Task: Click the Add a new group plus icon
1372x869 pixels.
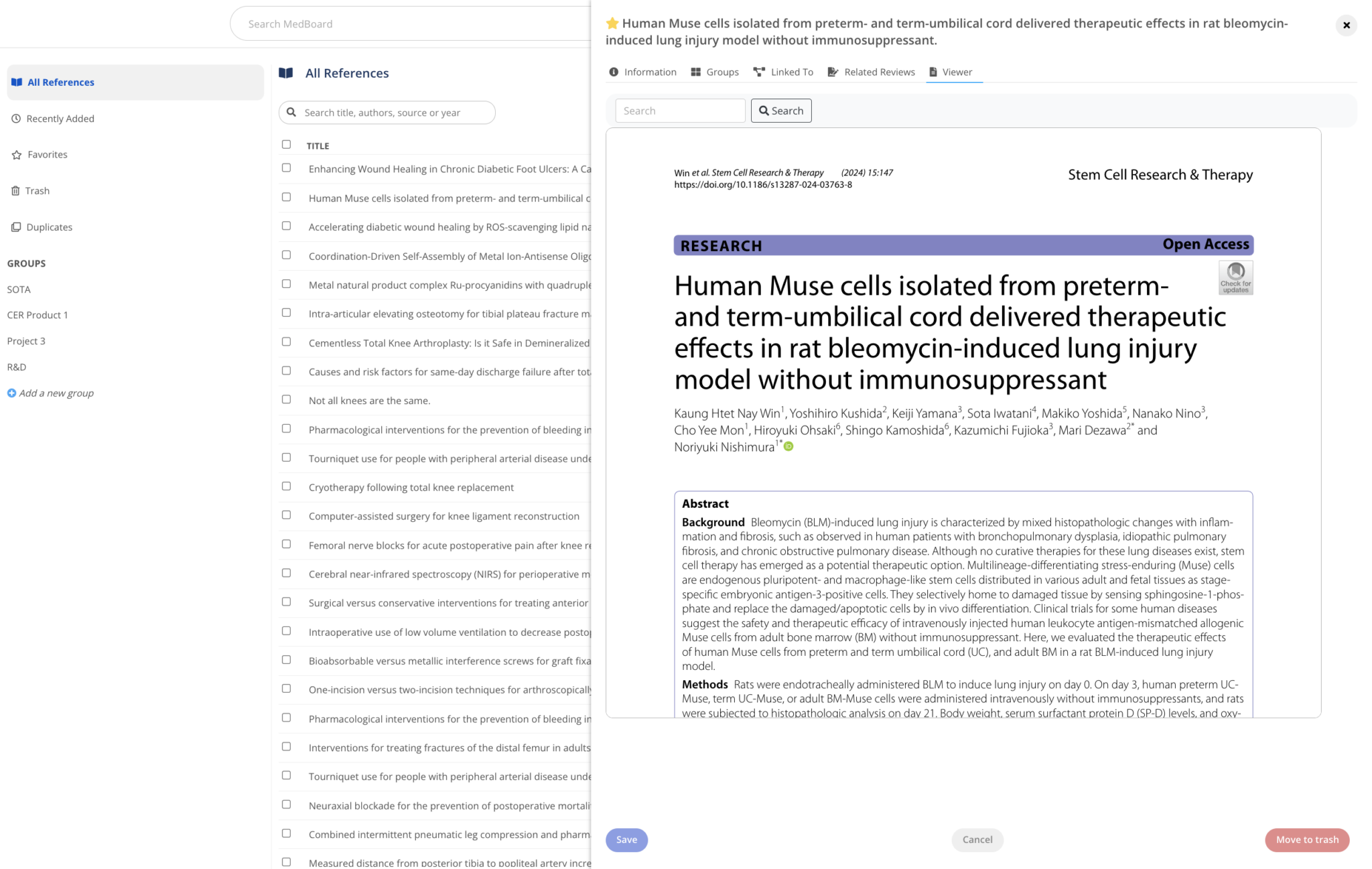Action: pos(12,393)
